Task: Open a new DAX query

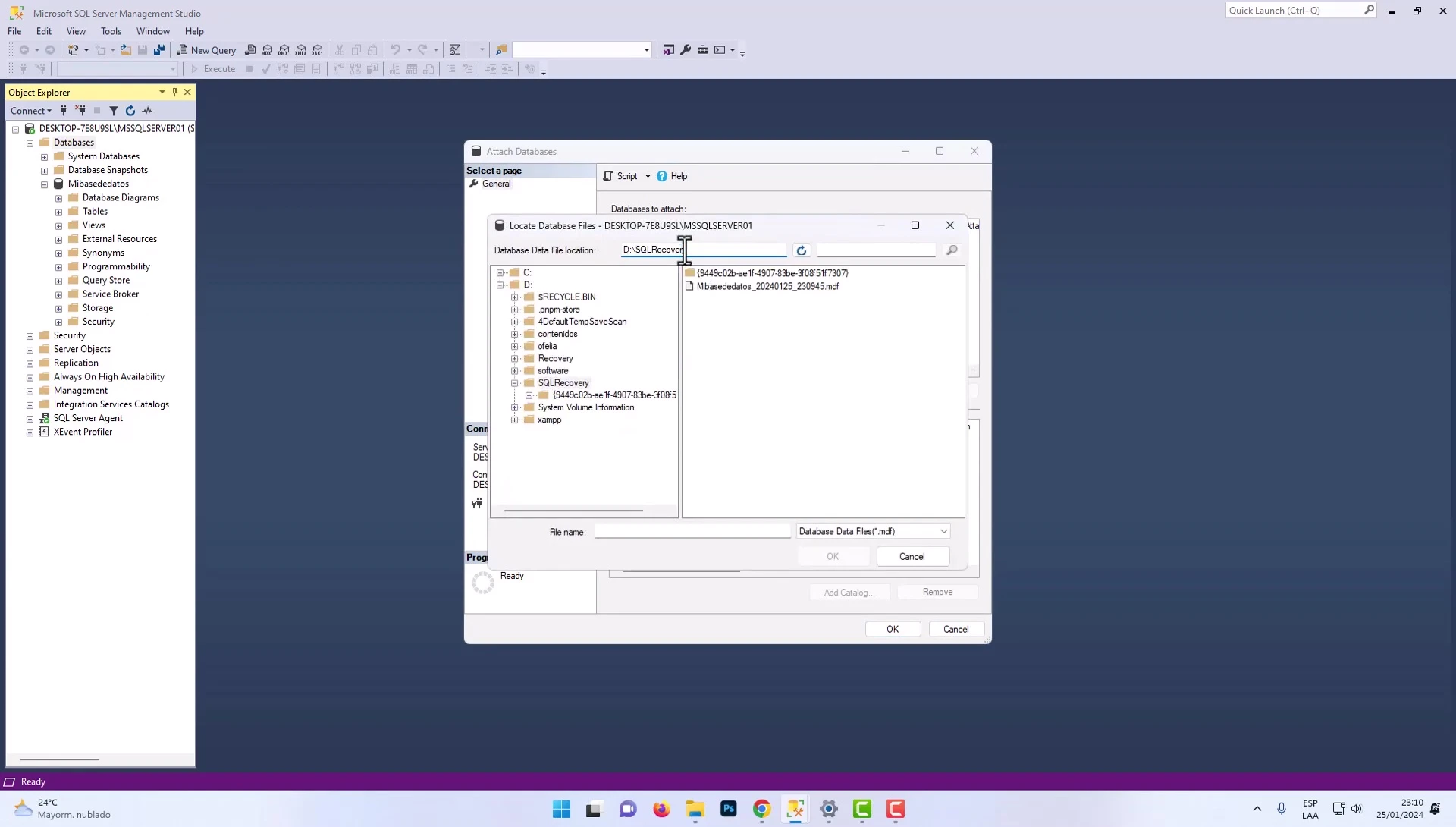Action: pos(317,50)
